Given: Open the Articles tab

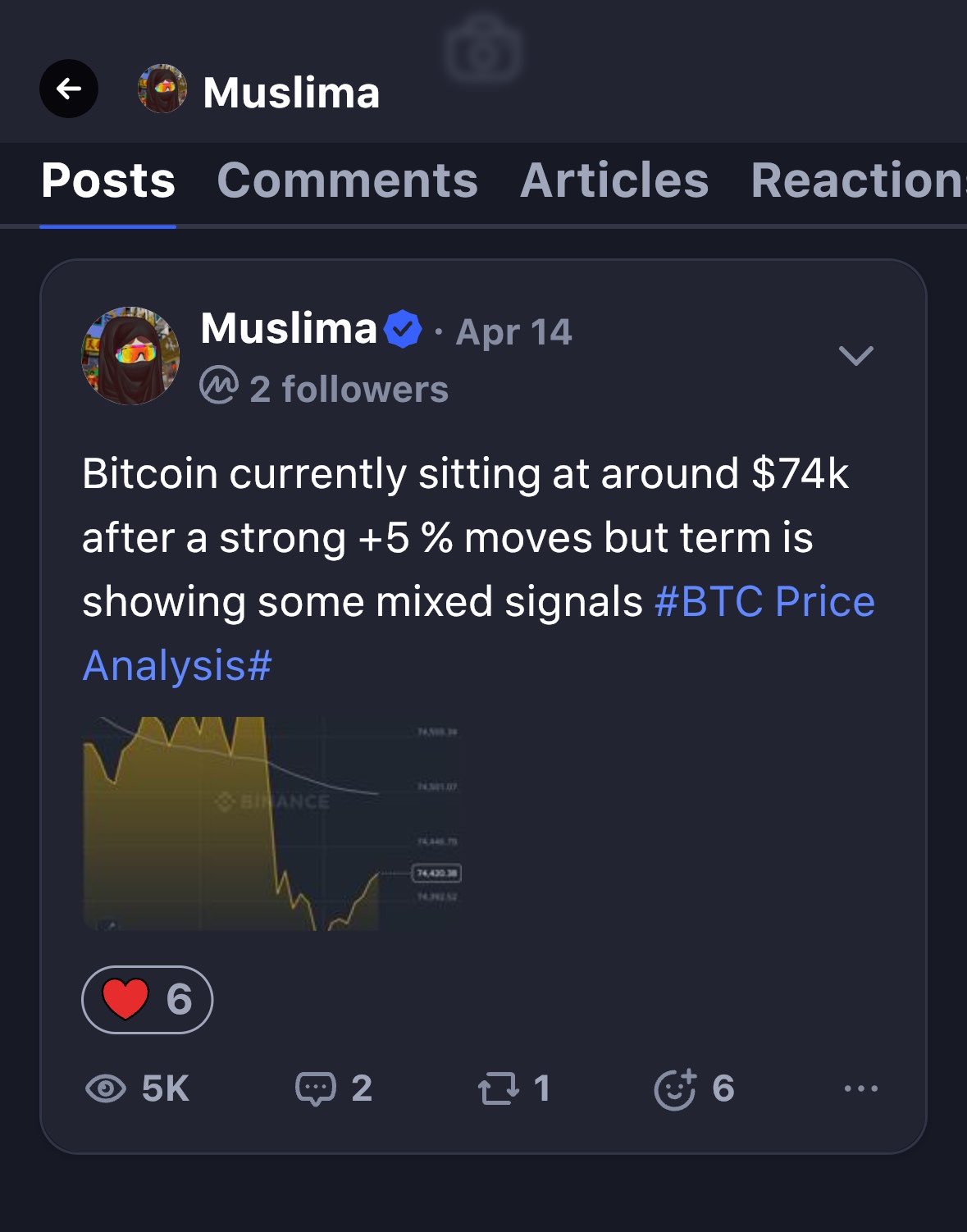Looking at the screenshot, I should click(614, 180).
